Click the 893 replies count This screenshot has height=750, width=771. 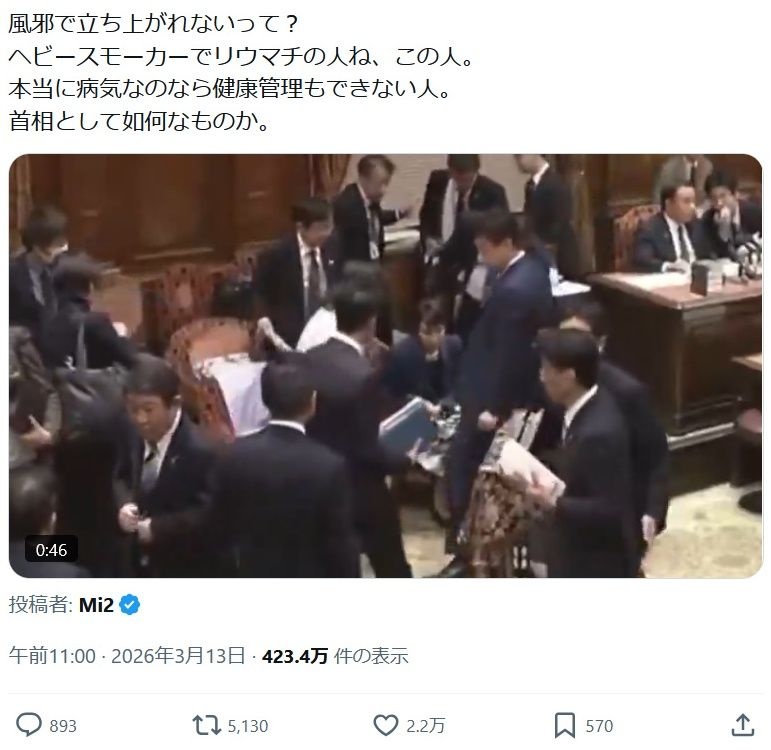pyautogui.click(x=63, y=726)
